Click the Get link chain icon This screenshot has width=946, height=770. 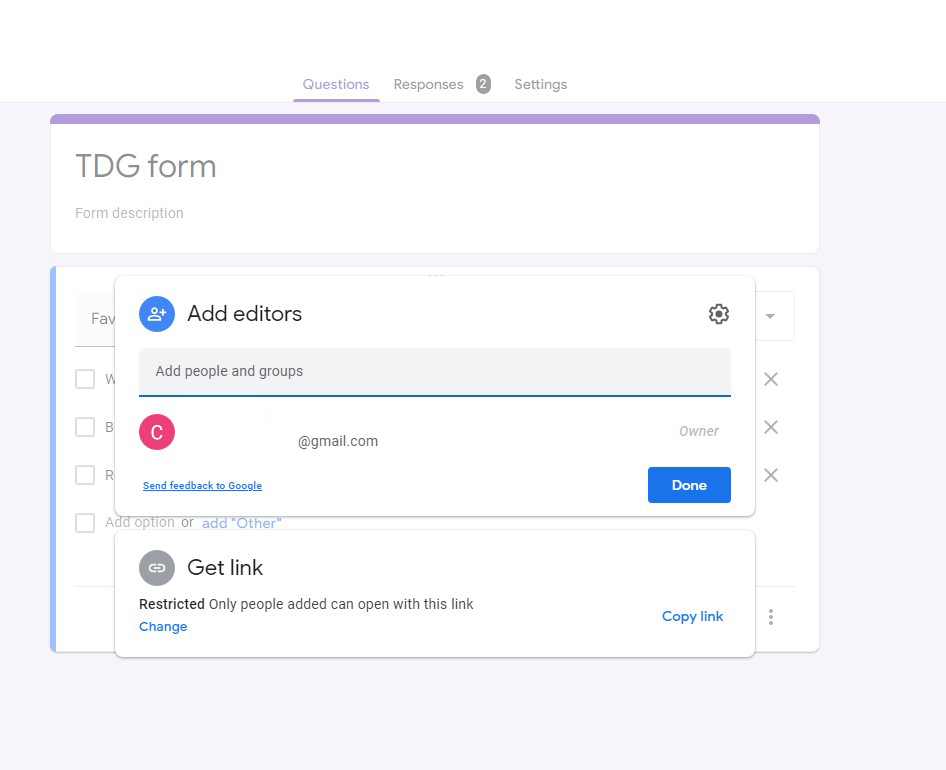click(157, 568)
